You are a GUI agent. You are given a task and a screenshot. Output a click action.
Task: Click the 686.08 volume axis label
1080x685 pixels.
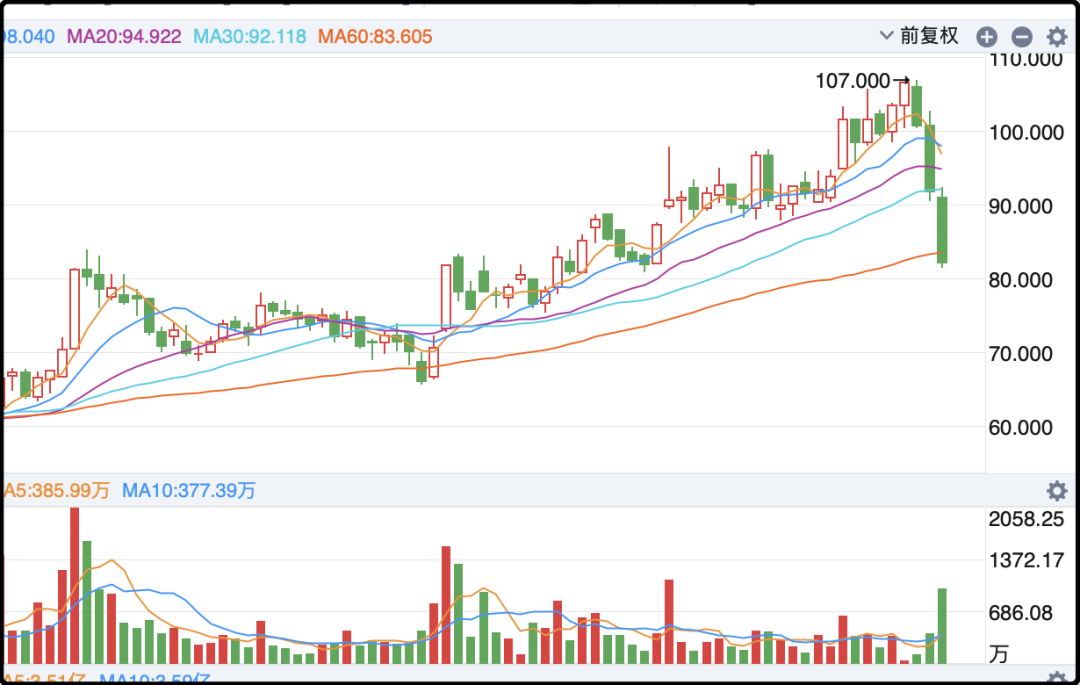point(1021,613)
